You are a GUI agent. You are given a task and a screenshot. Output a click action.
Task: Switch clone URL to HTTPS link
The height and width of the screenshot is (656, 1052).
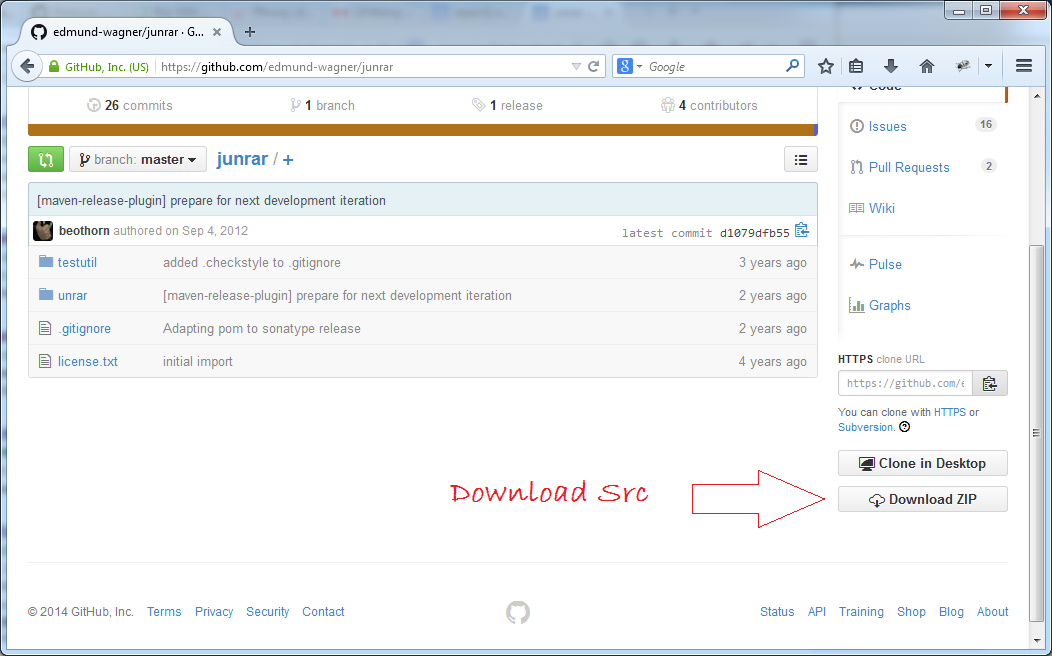click(949, 412)
